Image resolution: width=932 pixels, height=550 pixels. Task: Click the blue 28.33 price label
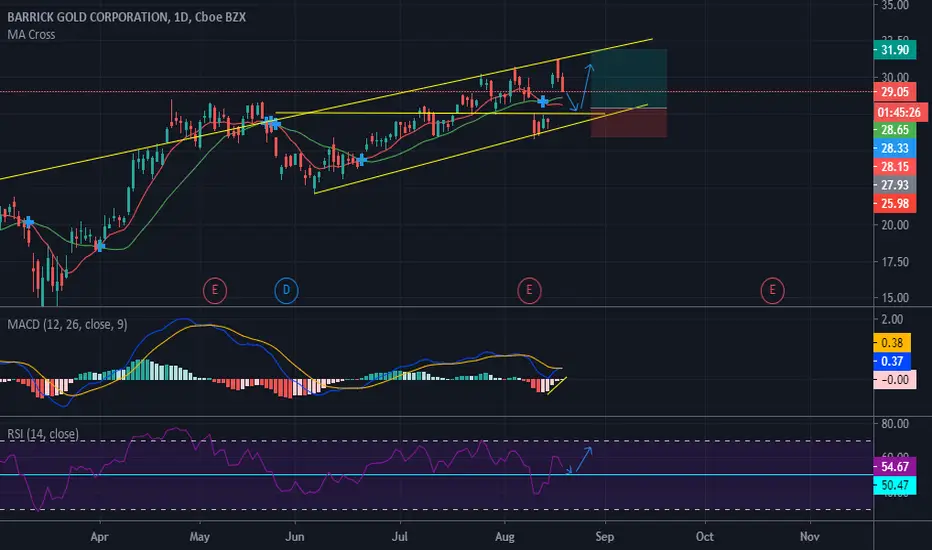(x=895, y=148)
